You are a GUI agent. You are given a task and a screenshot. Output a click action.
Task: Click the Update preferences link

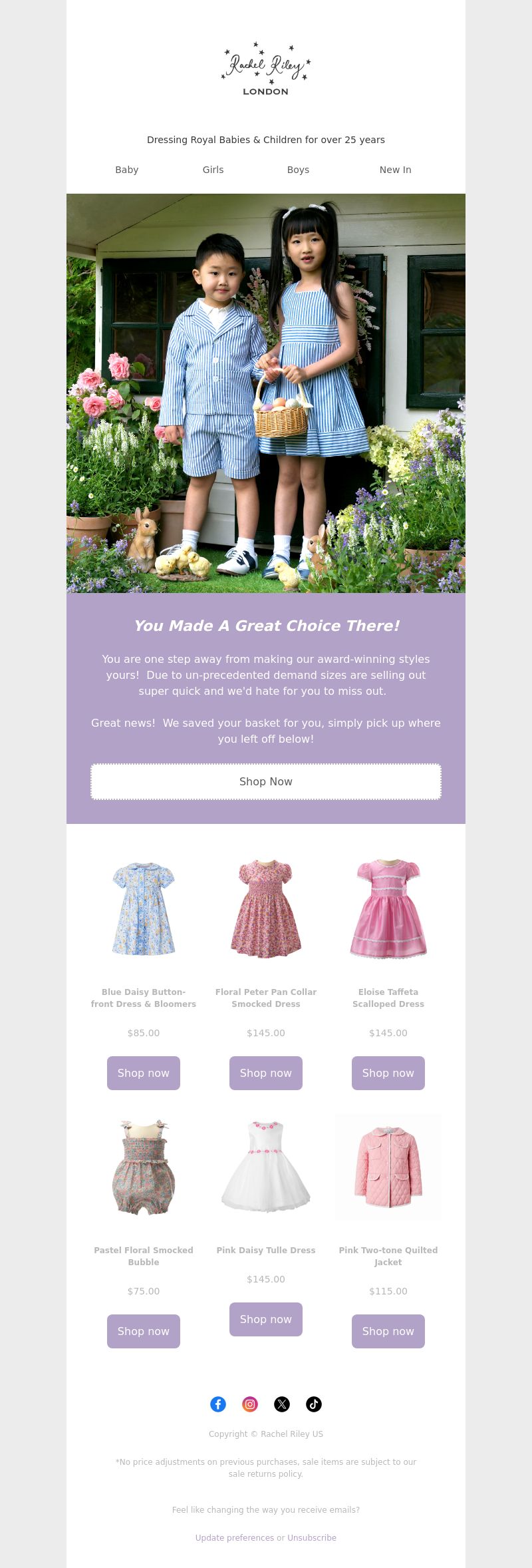click(235, 1537)
